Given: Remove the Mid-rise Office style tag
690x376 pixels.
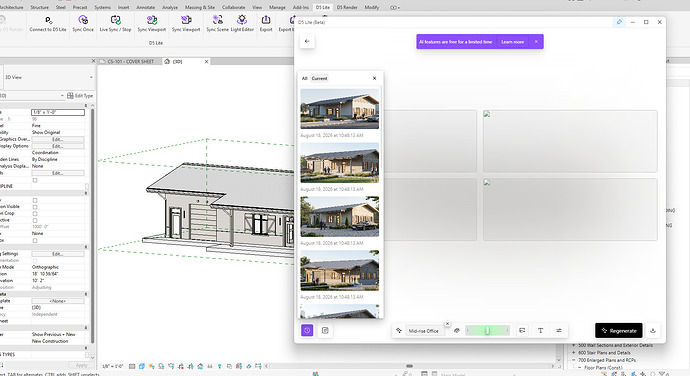Looking at the screenshot, I should click(x=447, y=324).
